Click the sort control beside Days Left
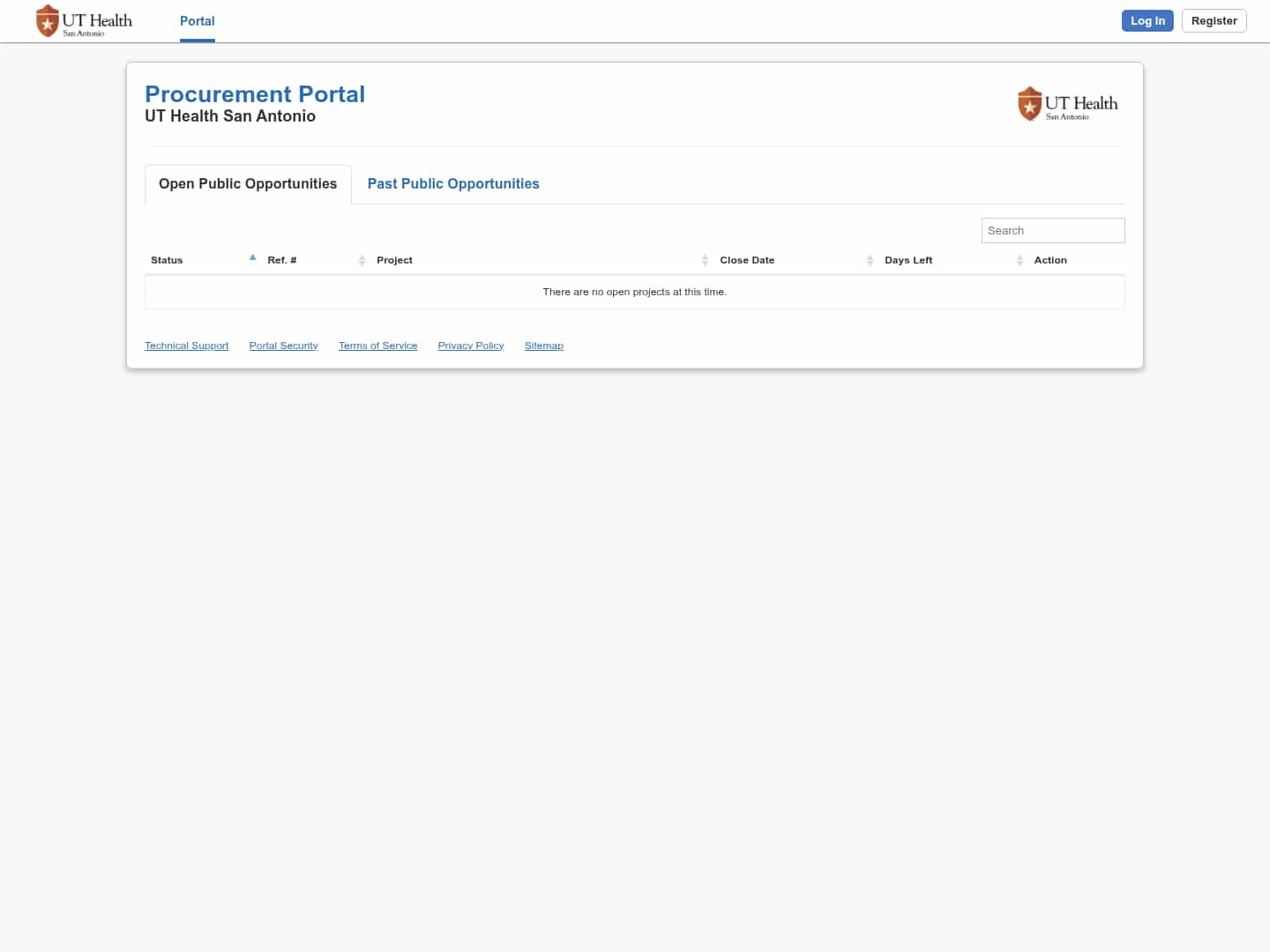This screenshot has height=952, width=1270. pyautogui.click(x=1020, y=260)
